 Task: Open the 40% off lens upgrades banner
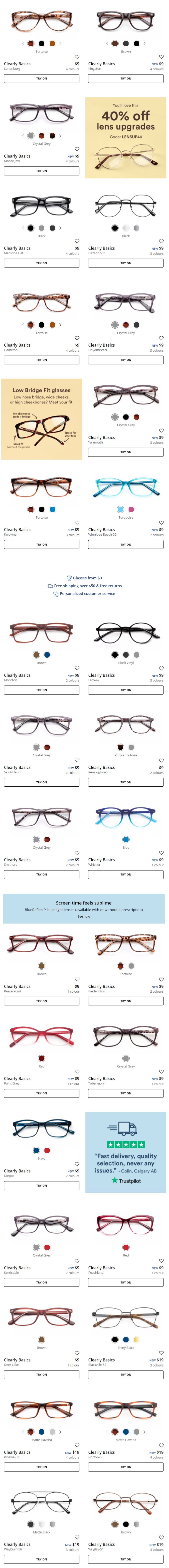coord(126,138)
